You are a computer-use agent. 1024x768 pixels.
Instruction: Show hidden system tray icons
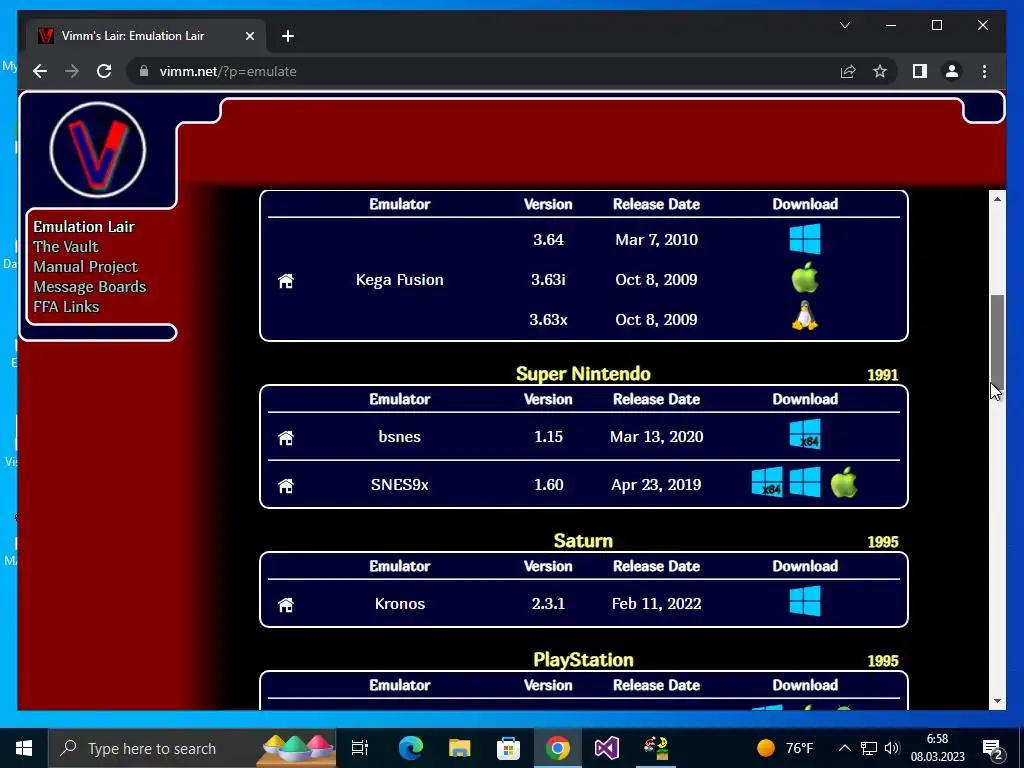coord(844,748)
